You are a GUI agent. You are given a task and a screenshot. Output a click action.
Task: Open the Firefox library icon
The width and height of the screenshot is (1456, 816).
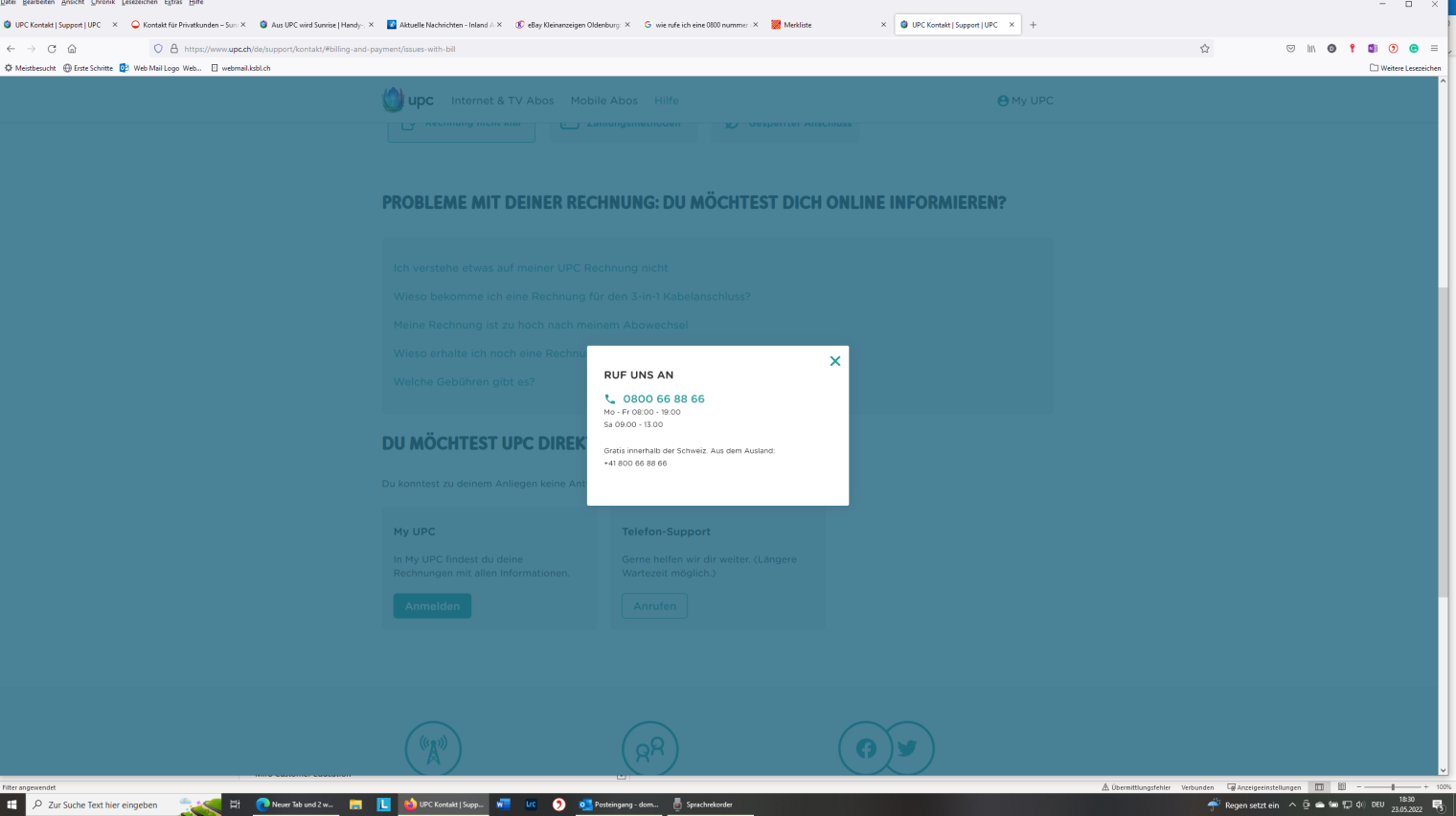pyautogui.click(x=1310, y=49)
